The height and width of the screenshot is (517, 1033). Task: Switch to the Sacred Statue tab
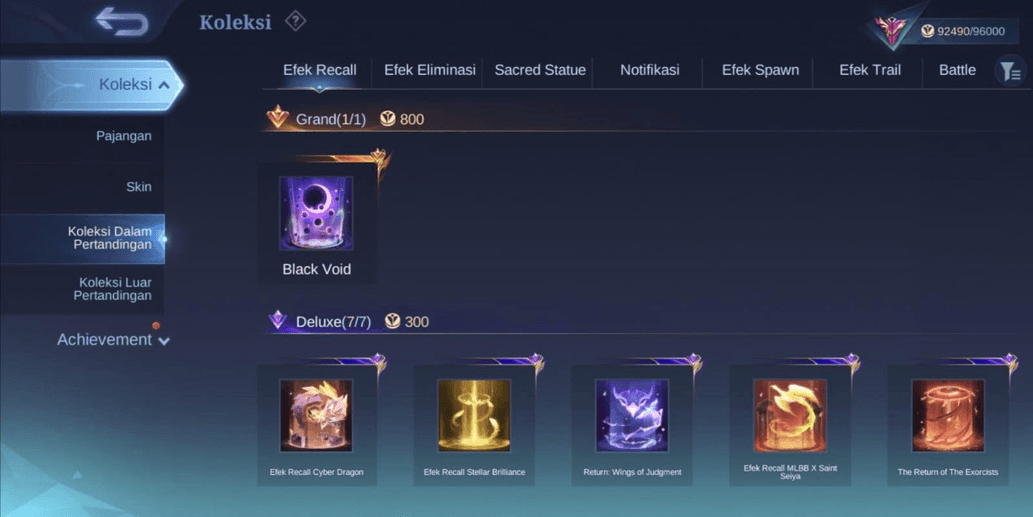coord(540,70)
